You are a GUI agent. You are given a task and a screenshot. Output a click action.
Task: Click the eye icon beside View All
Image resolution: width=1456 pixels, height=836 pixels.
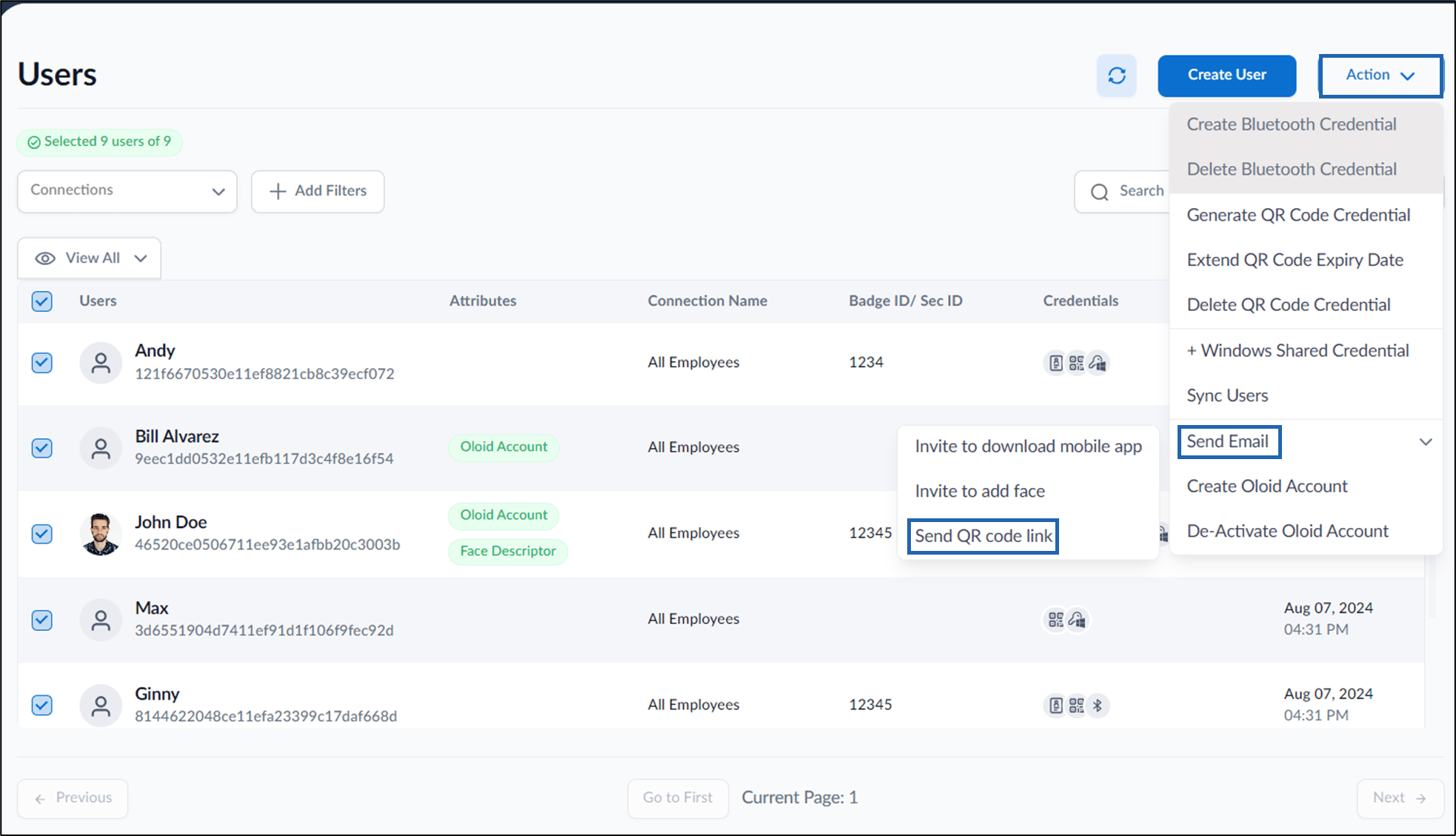coord(45,258)
